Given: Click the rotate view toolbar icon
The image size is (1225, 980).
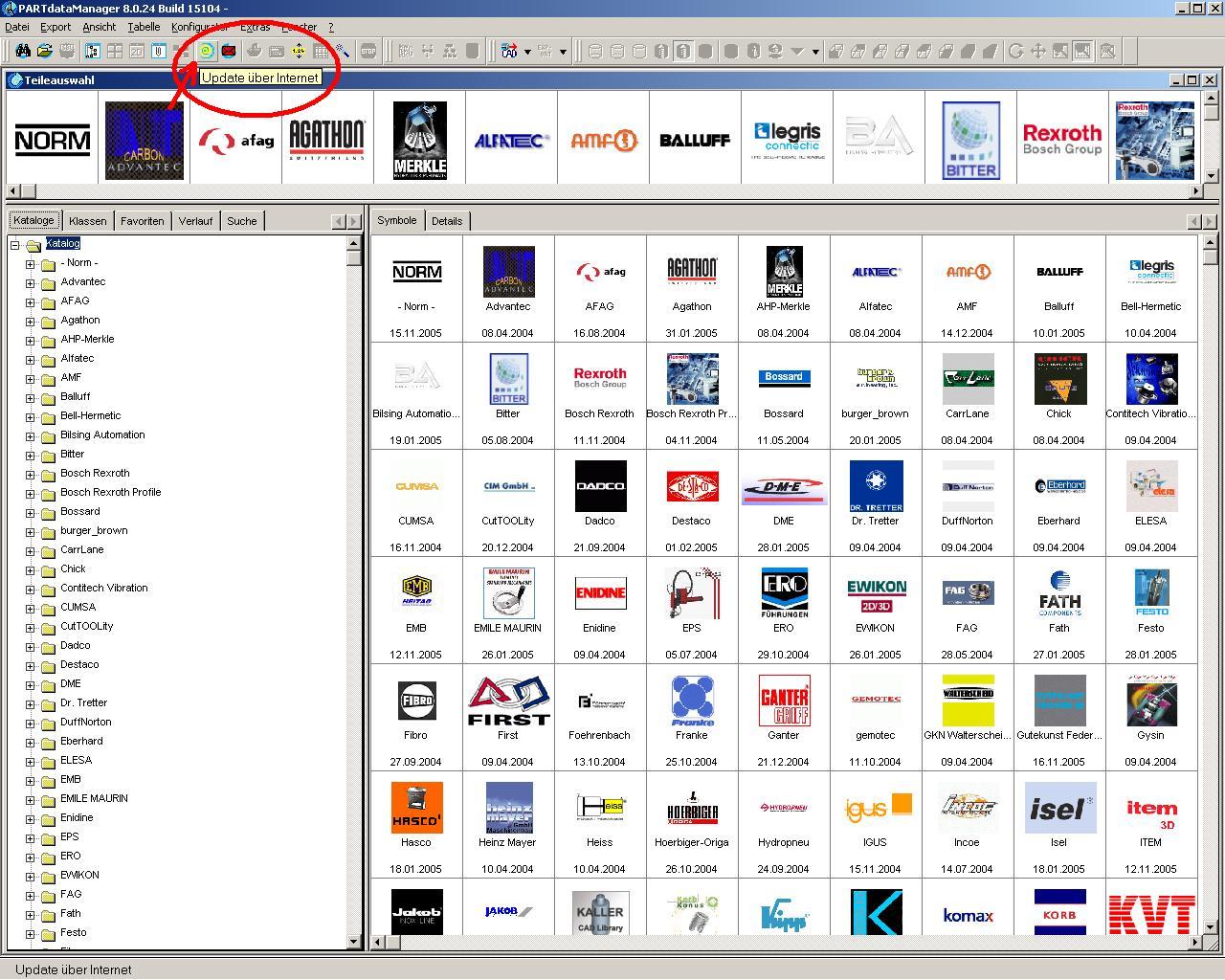Looking at the screenshot, I should tap(1015, 51).
